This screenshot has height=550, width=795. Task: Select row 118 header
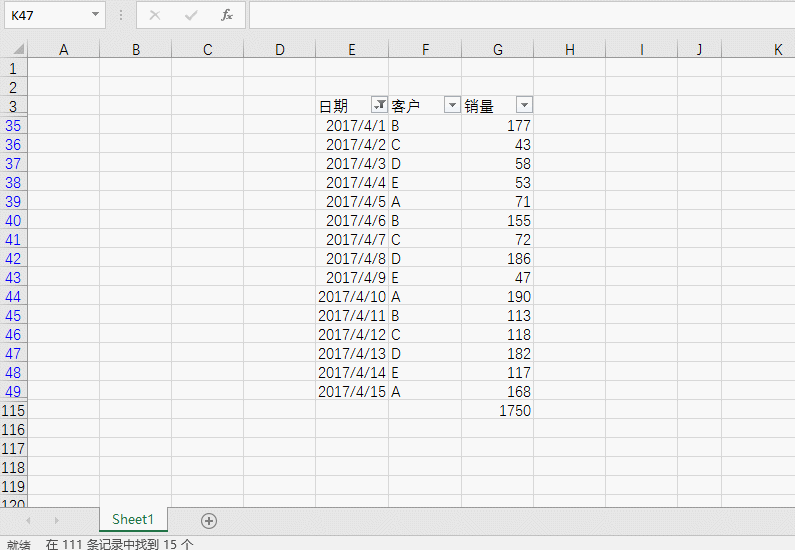[14, 467]
